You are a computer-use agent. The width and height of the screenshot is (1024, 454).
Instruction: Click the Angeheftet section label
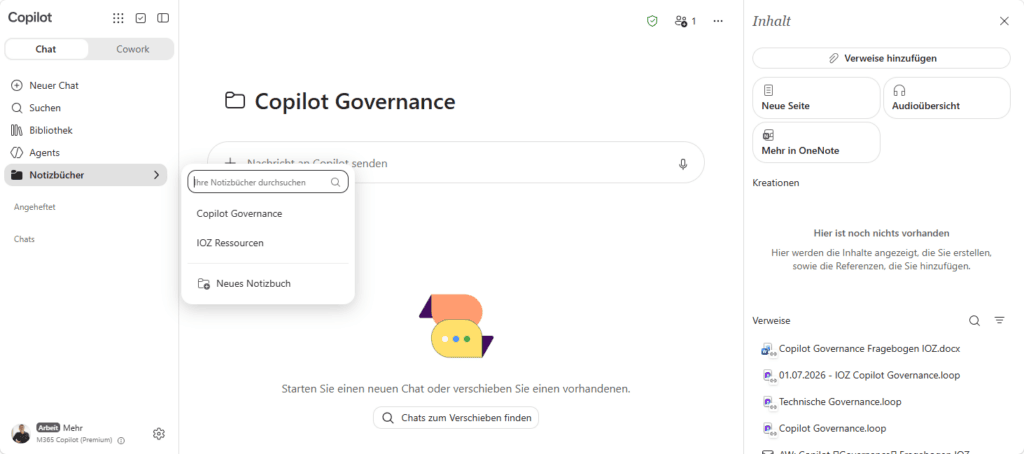tap(35, 207)
